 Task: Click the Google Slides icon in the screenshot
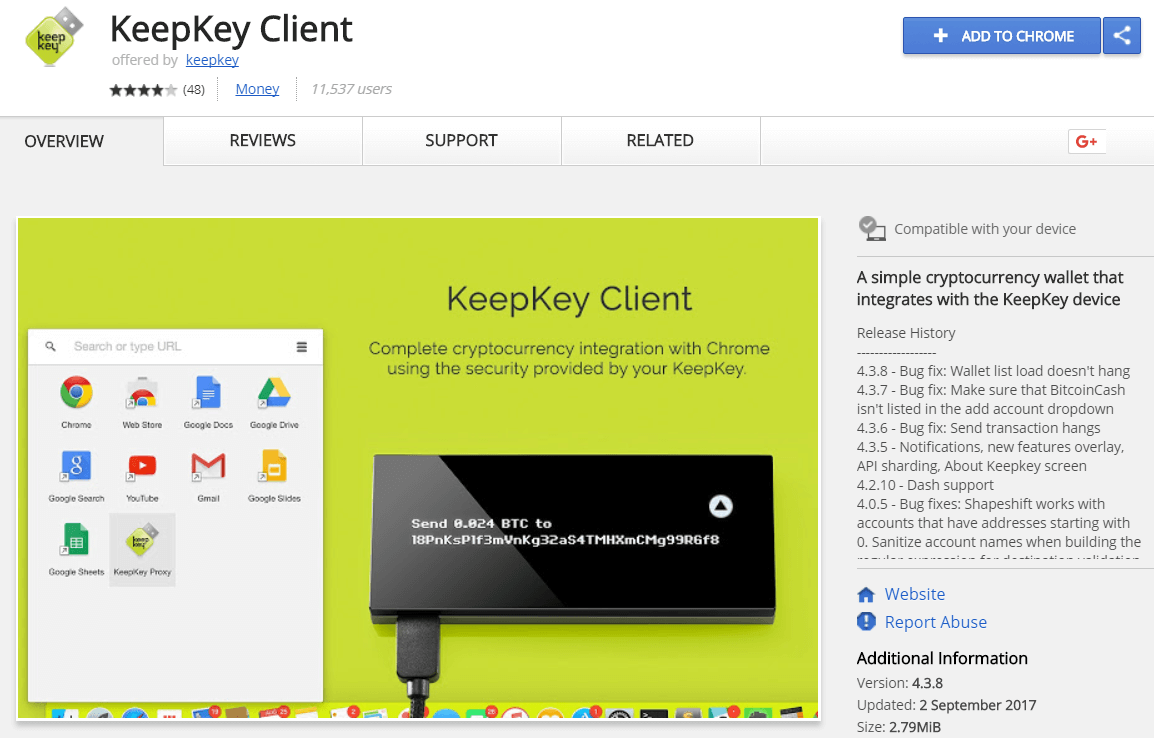(275, 466)
